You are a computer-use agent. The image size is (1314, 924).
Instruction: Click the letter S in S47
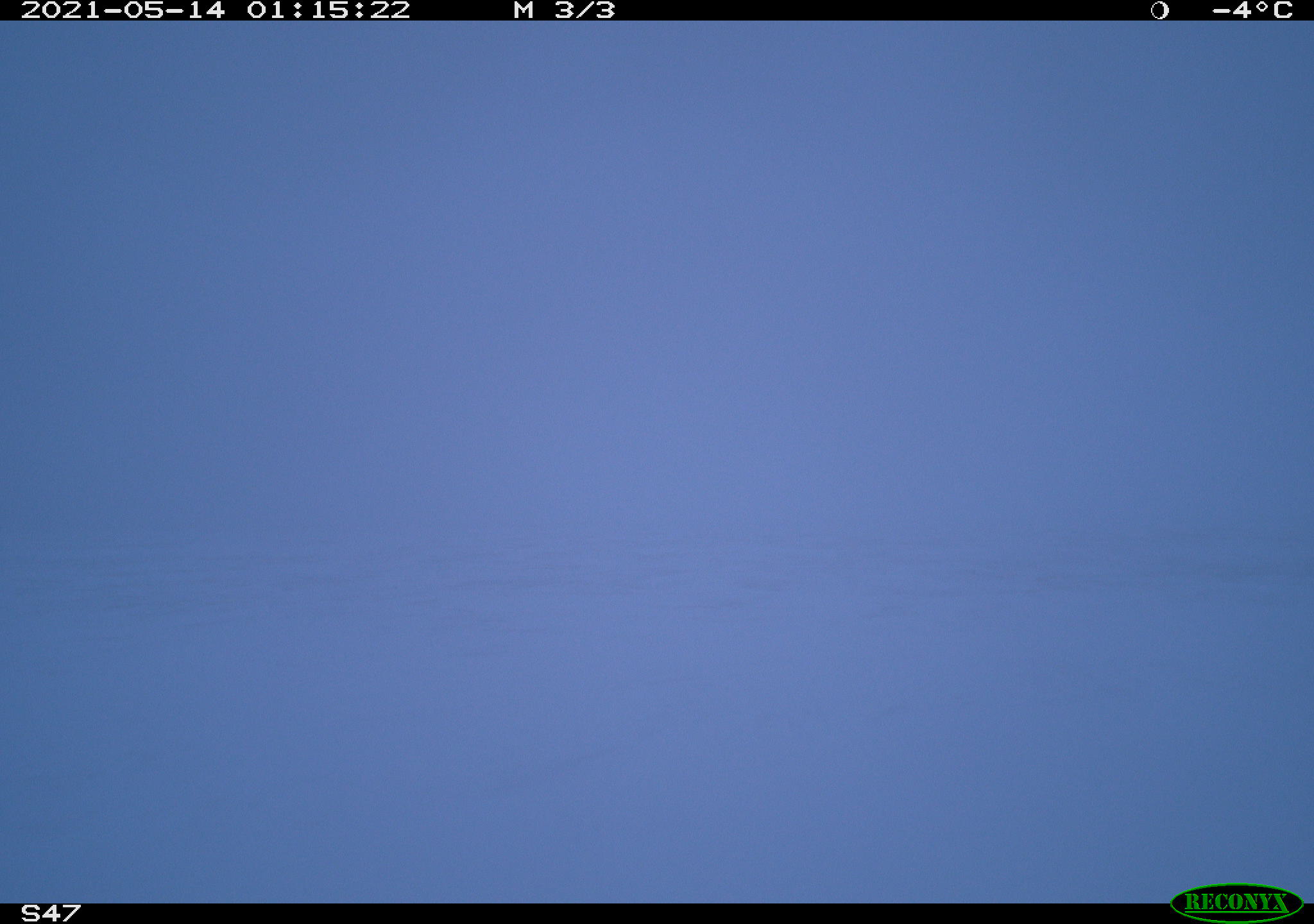[x=31, y=913]
